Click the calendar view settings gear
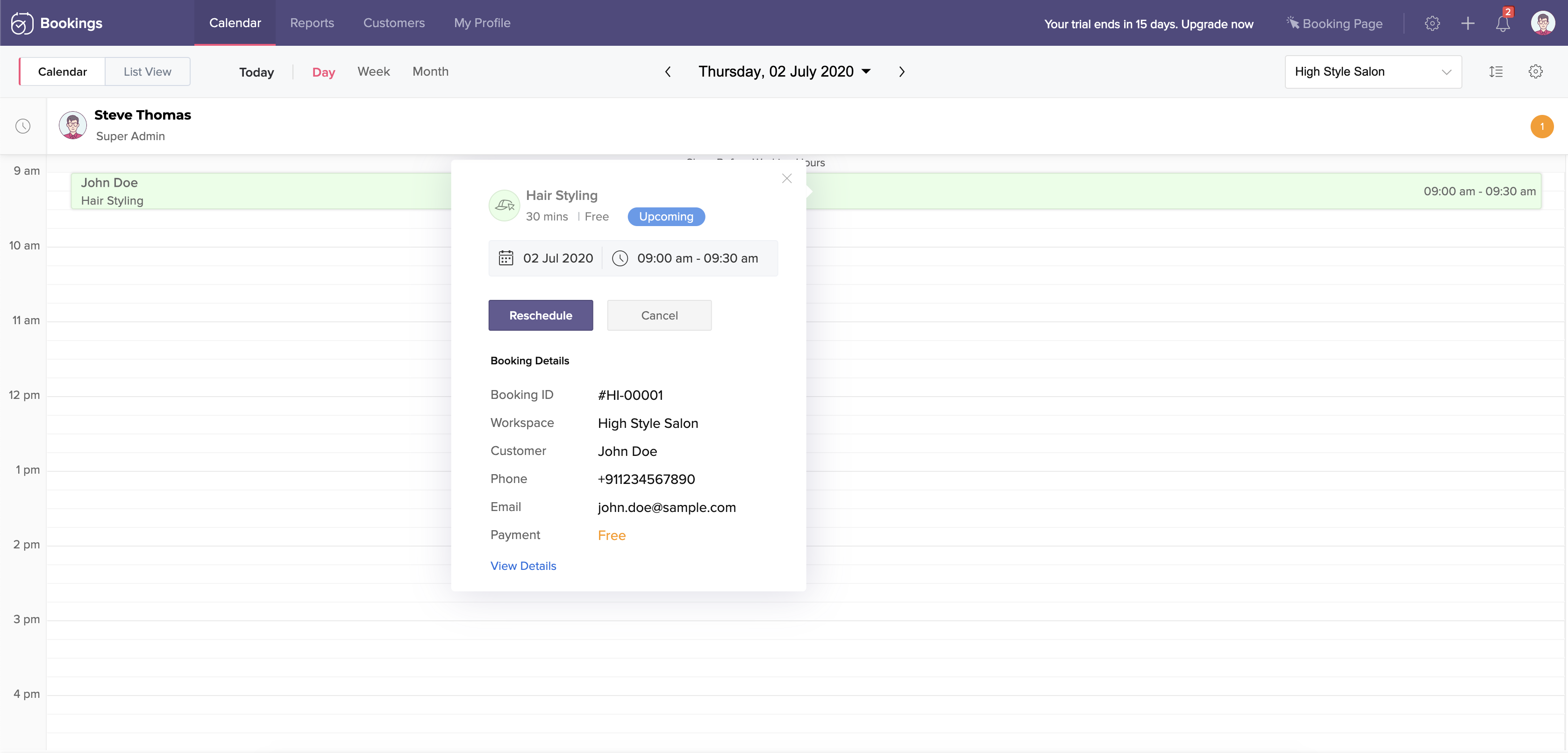The width and height of the screenshot is (1568, 753). click(1535, 72)
